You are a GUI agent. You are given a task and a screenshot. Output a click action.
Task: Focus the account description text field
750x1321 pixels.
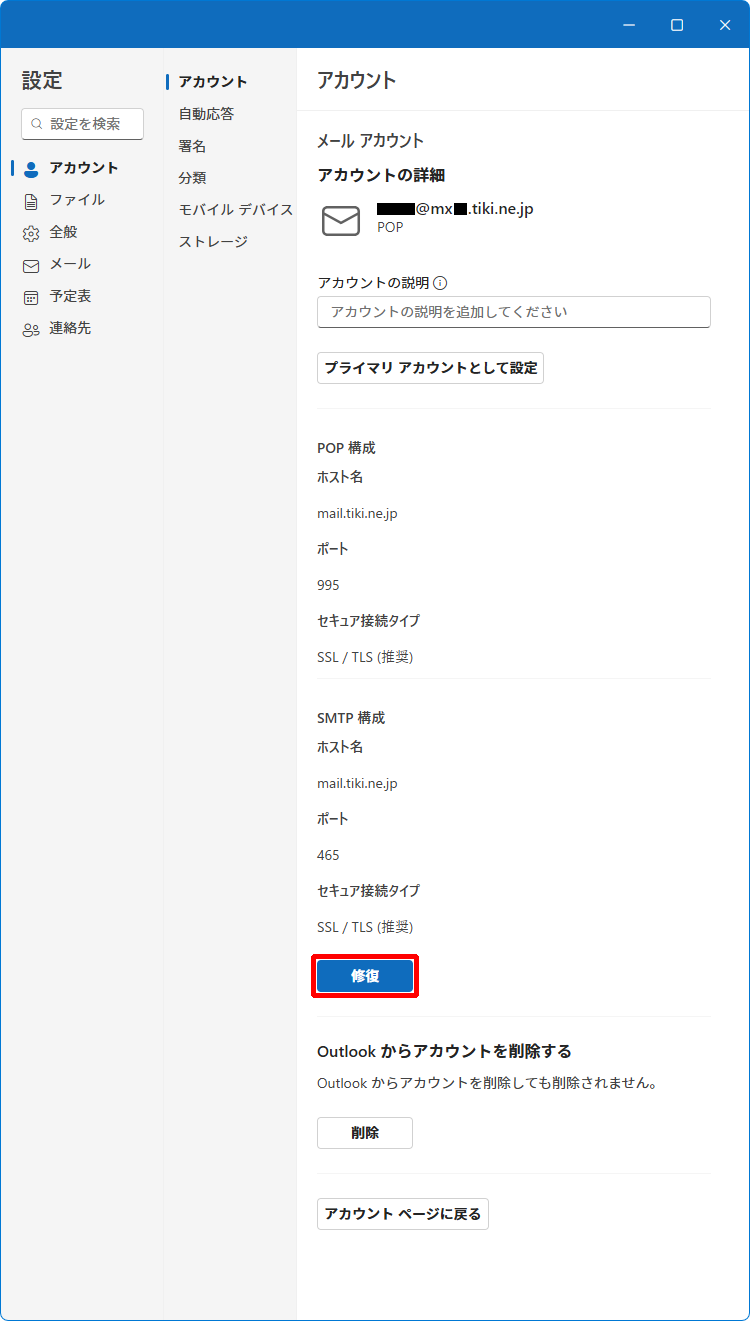pos(513,312)
